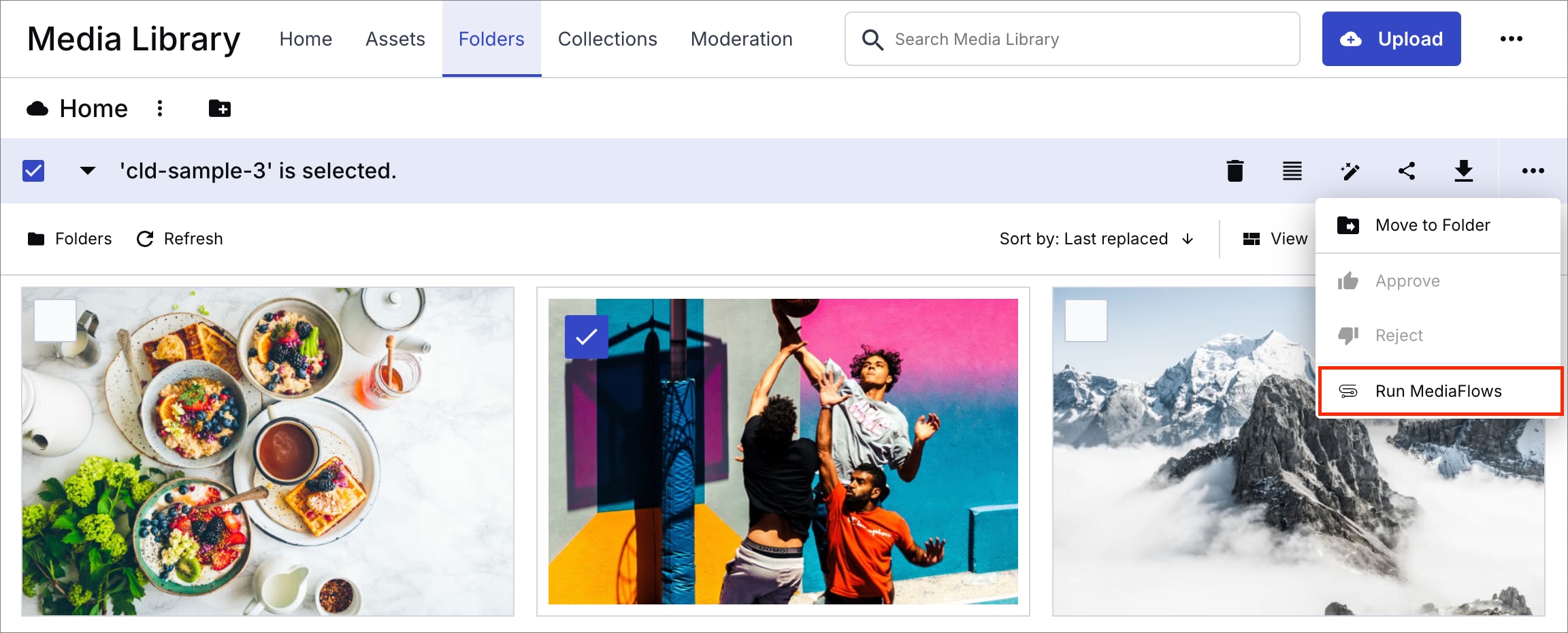Screen dimensions: 1568x633
Task: Deselect the basketball image checkbox
Action: 586,337
